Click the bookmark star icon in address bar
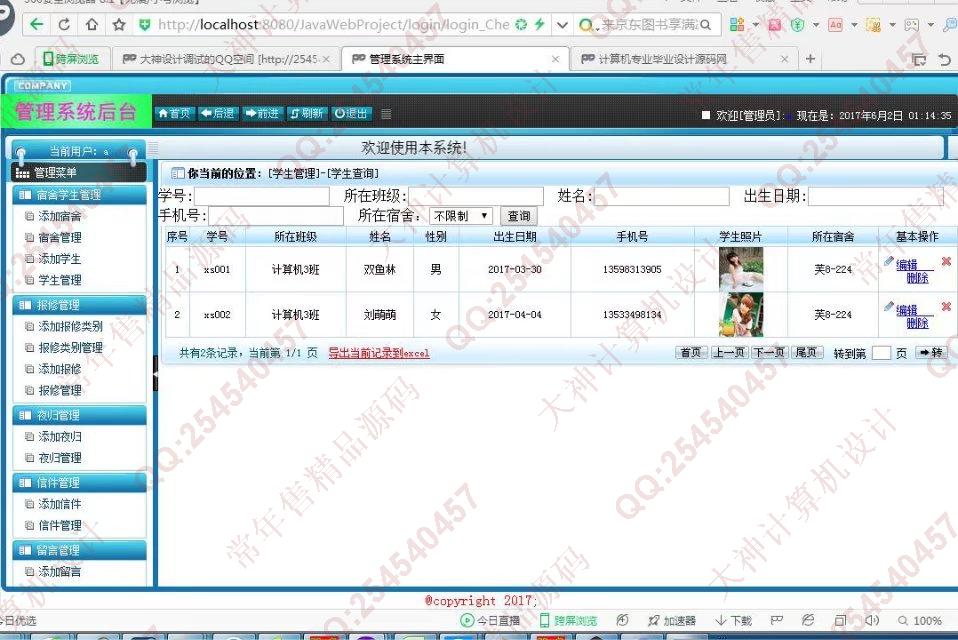The width and height of the screenshot is (958, 640). tap(119, 24)
